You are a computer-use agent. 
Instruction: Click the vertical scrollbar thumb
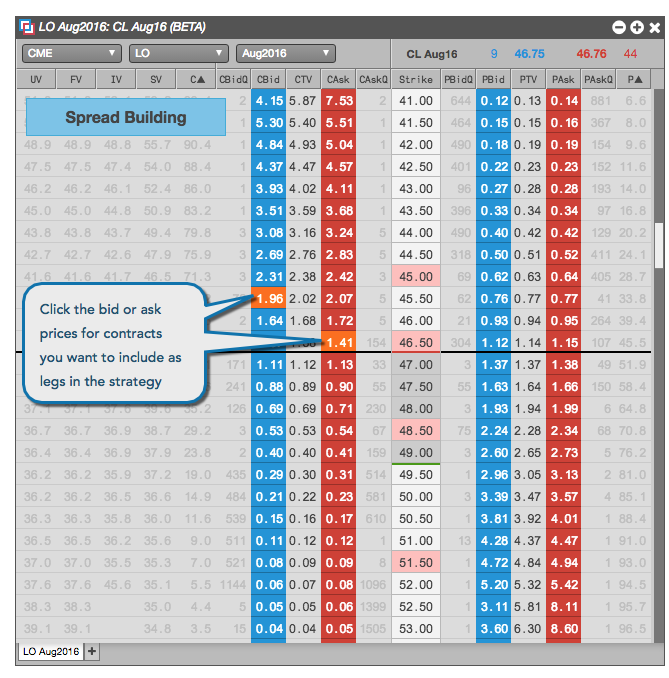pos(659,246)
